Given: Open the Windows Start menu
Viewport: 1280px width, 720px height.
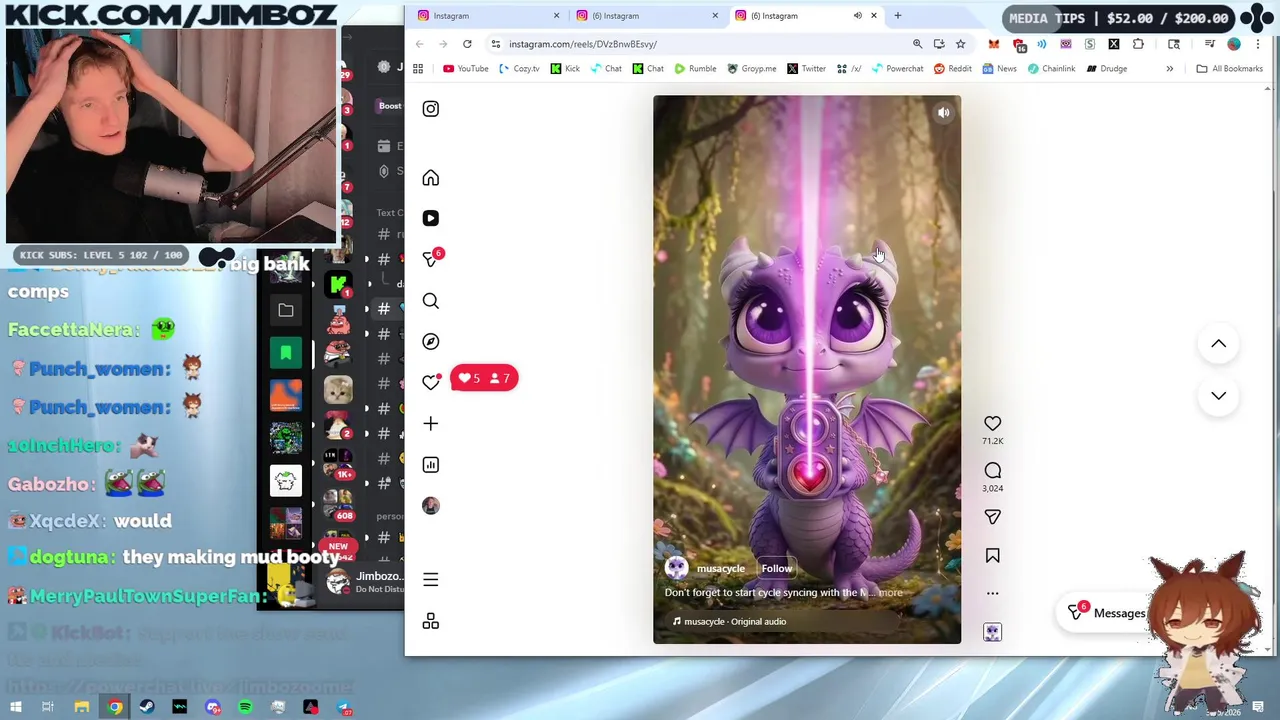Looking at the screenshot, I should click(x=16, y=708).
